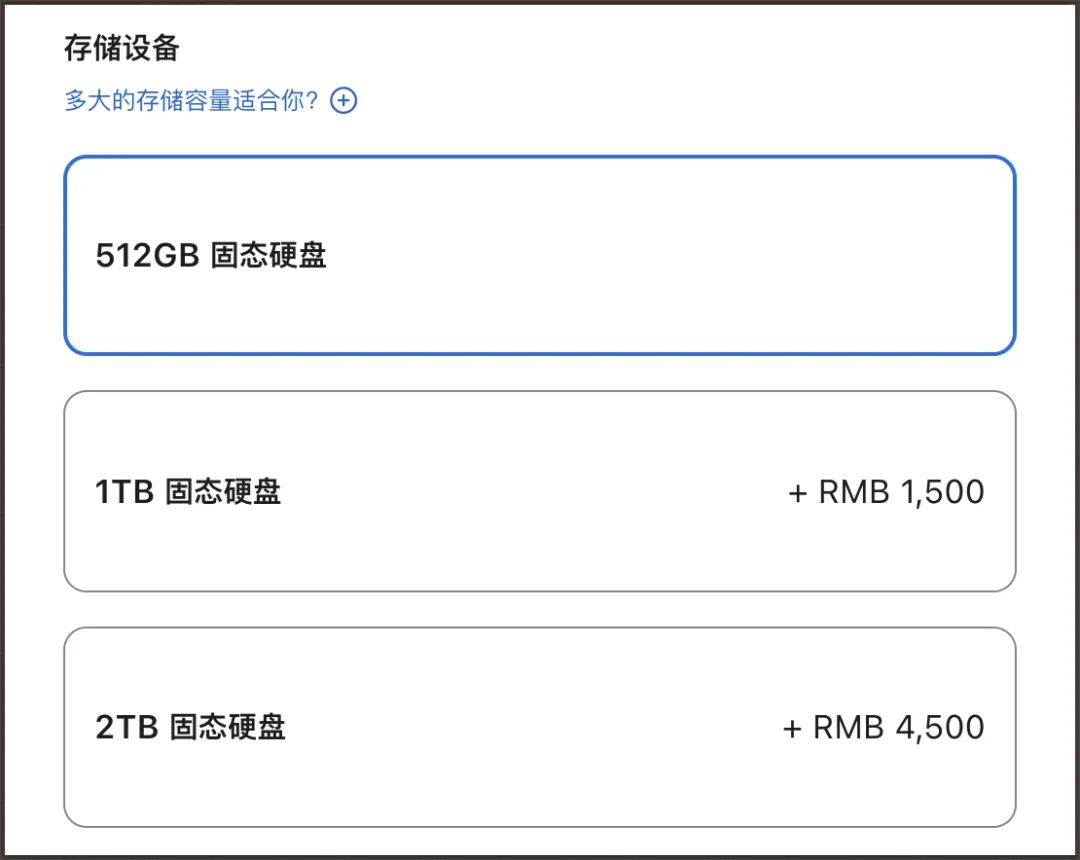Select the 512GB 固态硬盘 storage option
Image resolution: width=1080 pixels, height=860 pixels.
(539, 255)
